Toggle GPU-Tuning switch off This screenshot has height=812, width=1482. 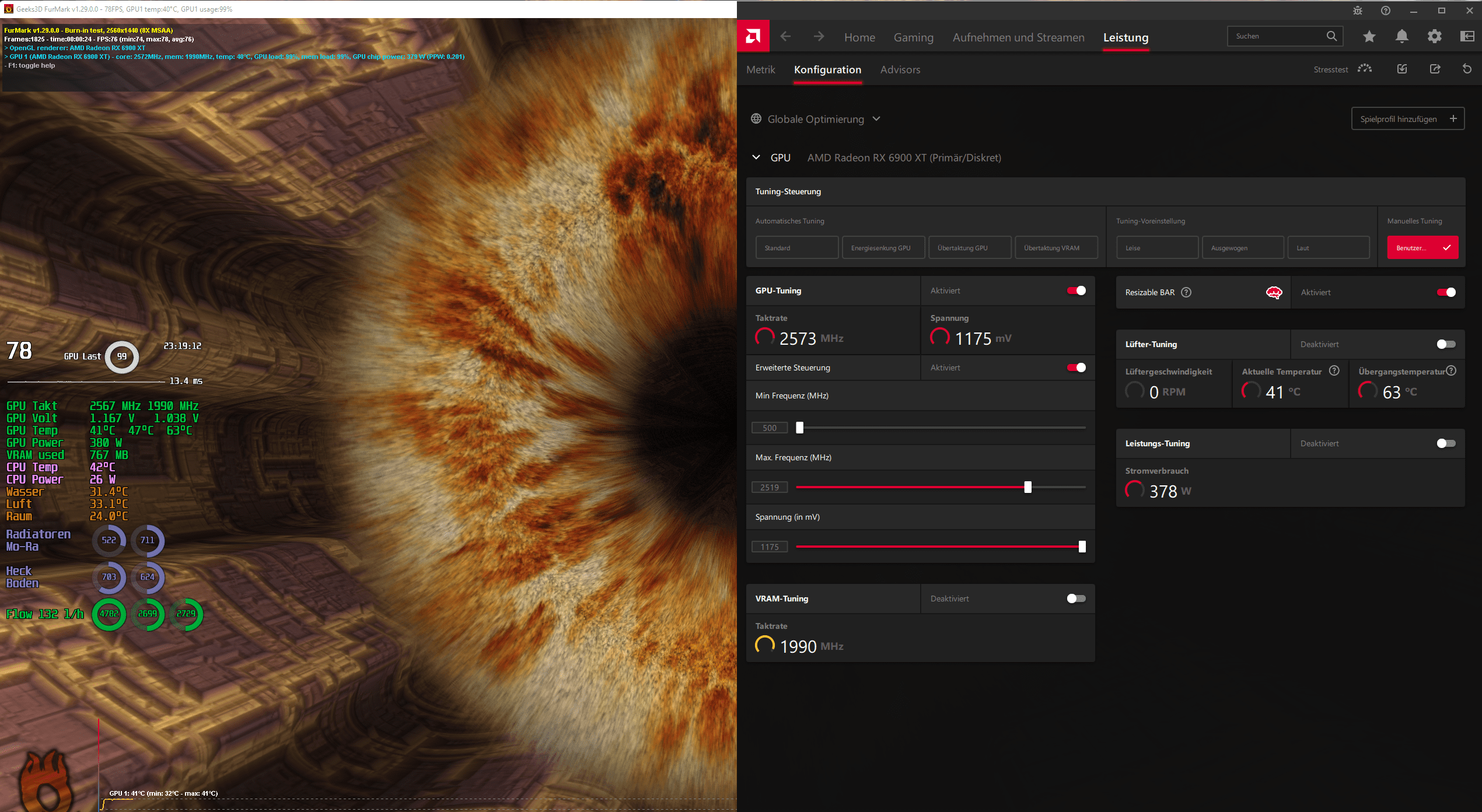[1076, 290]
